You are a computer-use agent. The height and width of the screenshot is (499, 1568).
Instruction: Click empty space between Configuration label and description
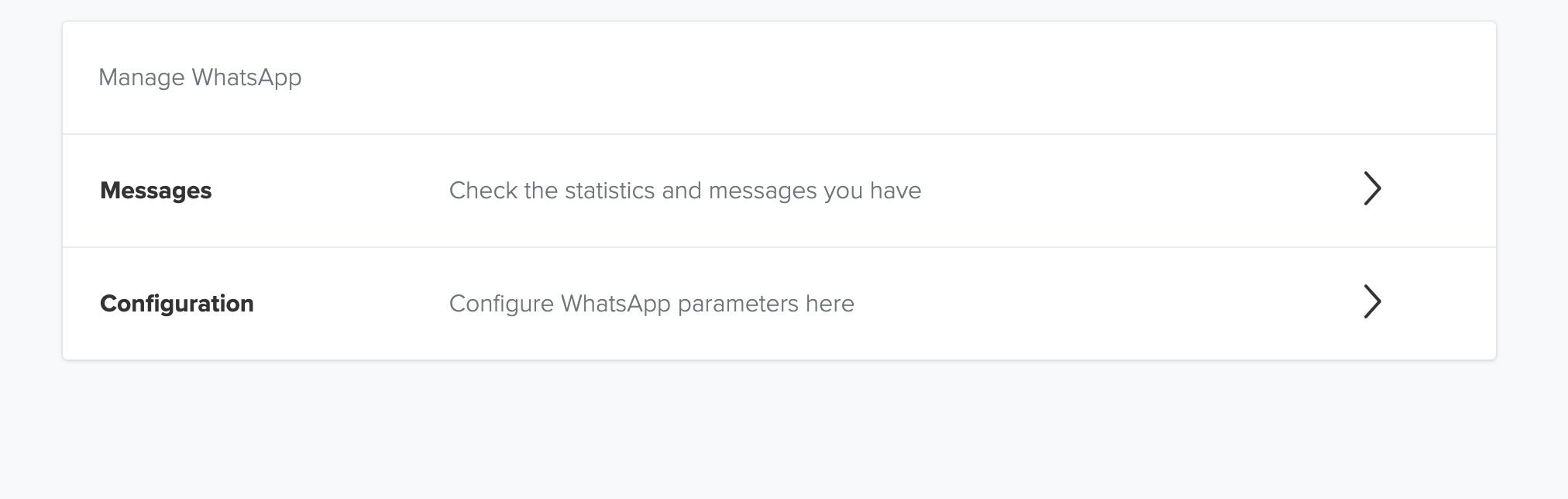click(x=352, y=304)
